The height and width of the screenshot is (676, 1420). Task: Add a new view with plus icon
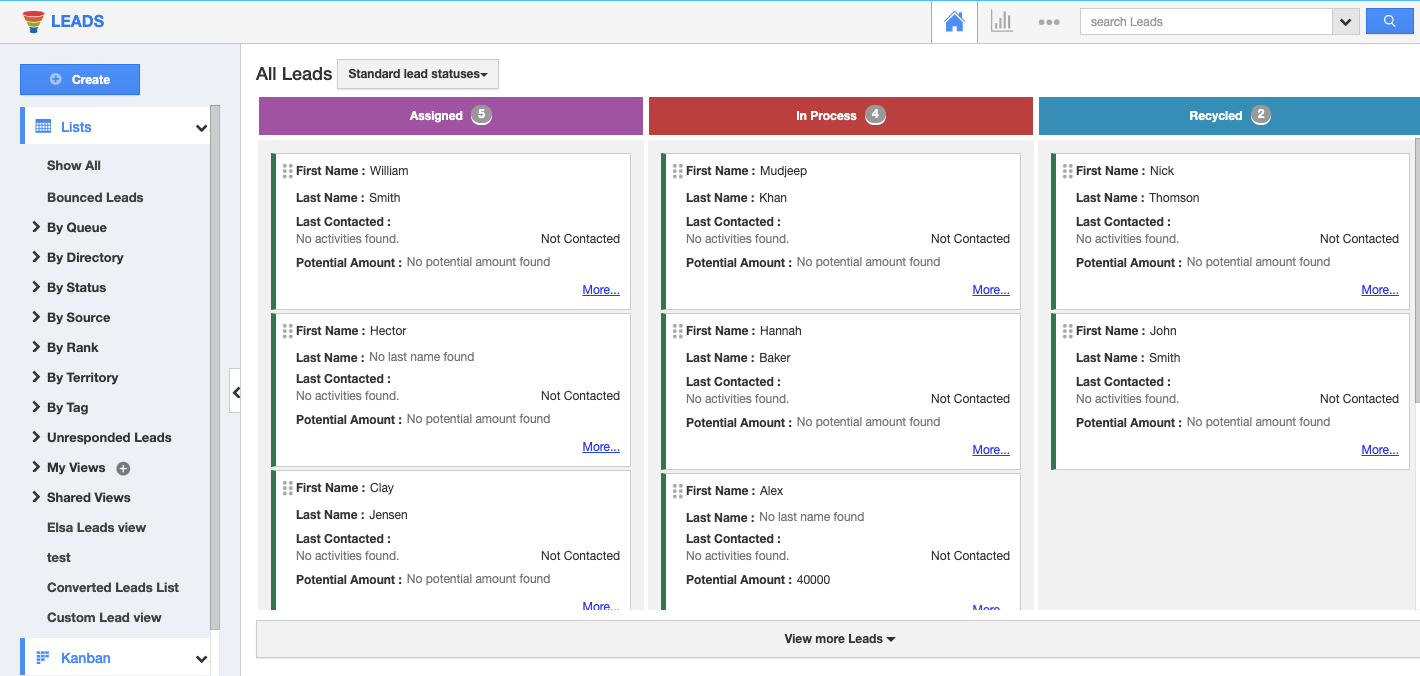pos(123,468)
